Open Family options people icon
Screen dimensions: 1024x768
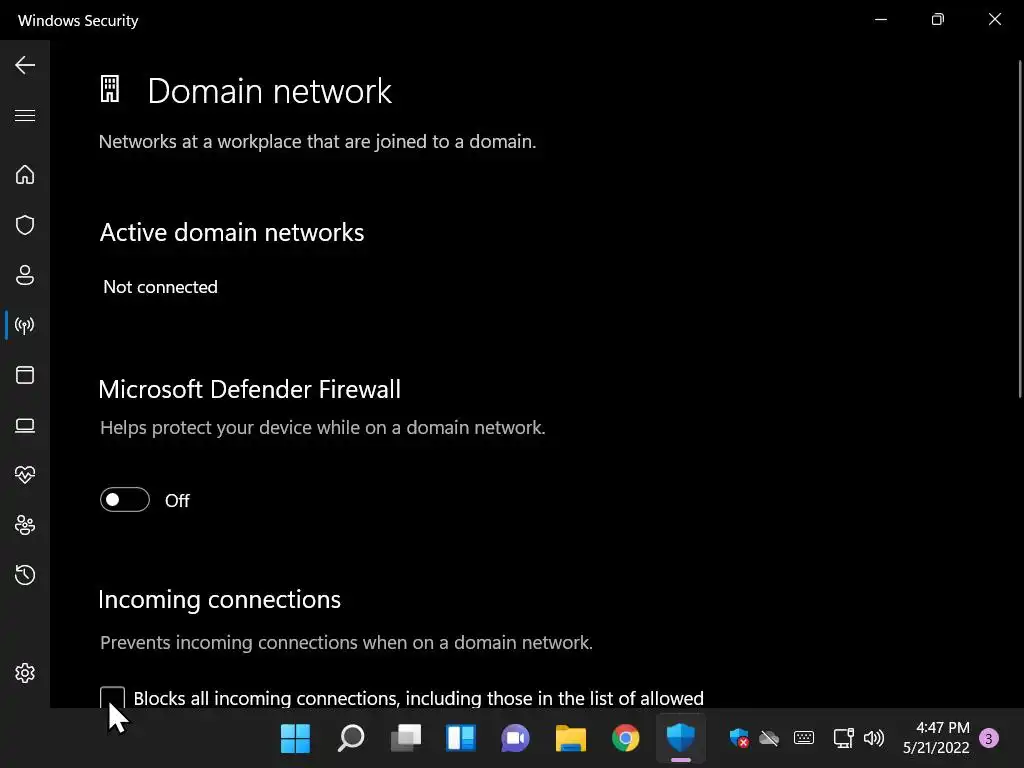pos(25,525)
